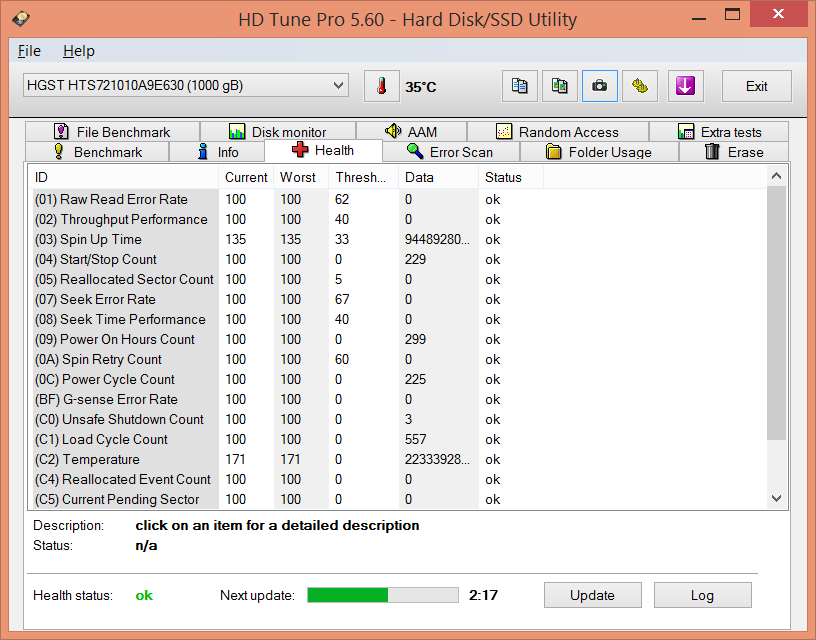Switch to the AAM tab

(x=411, y=132)
